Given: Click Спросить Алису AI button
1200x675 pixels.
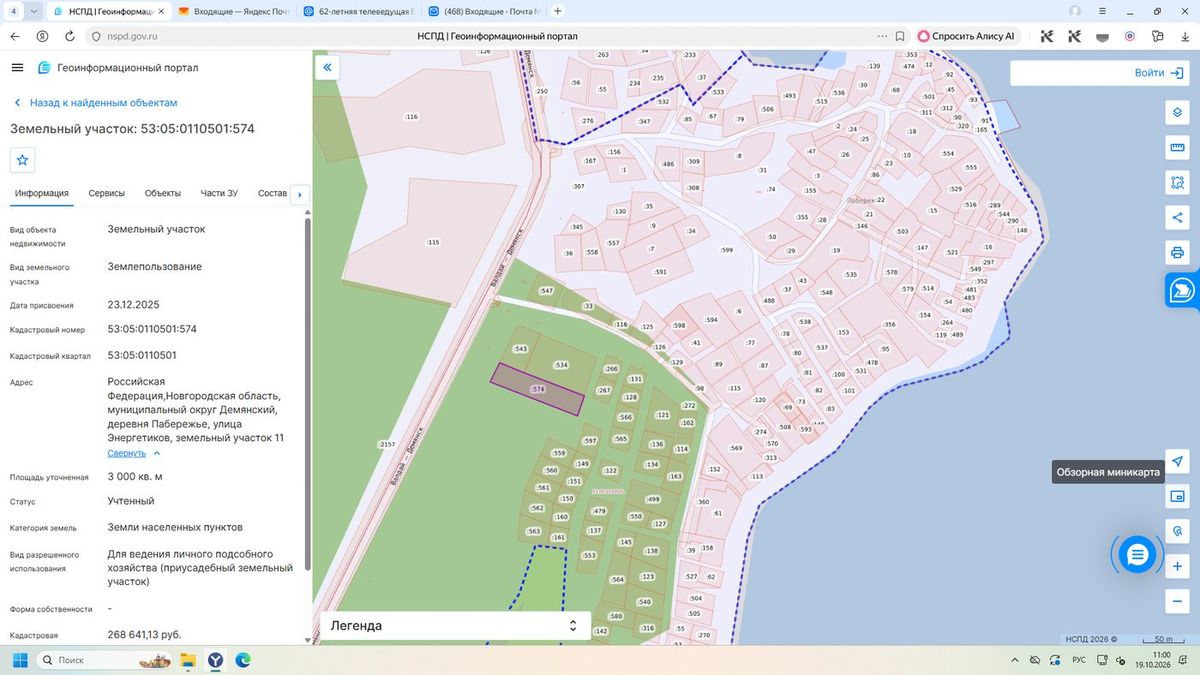Looking at the screenshot, I should coord(966,35).
